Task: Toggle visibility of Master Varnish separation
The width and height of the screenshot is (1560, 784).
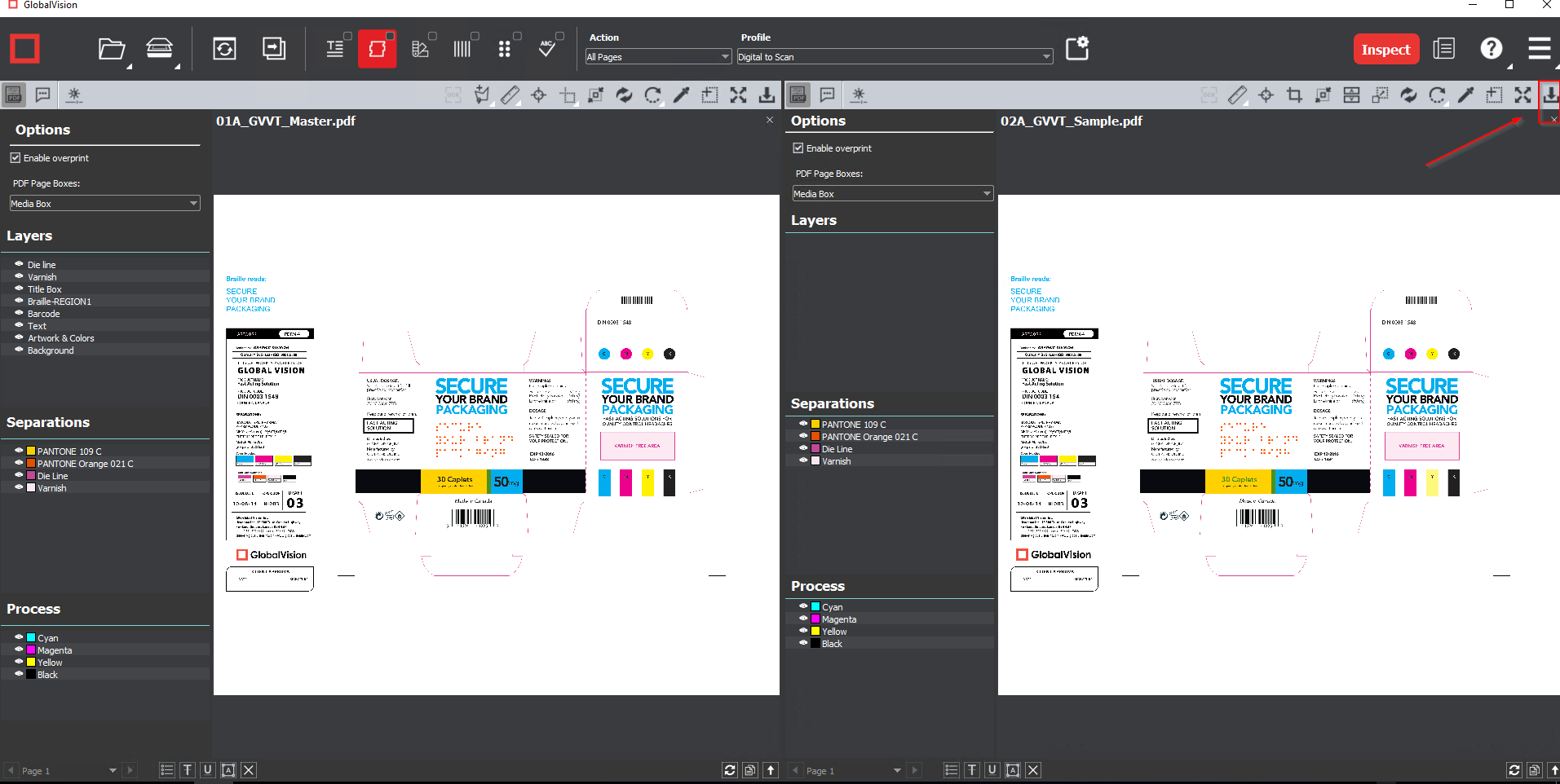Action: [19, 487]
